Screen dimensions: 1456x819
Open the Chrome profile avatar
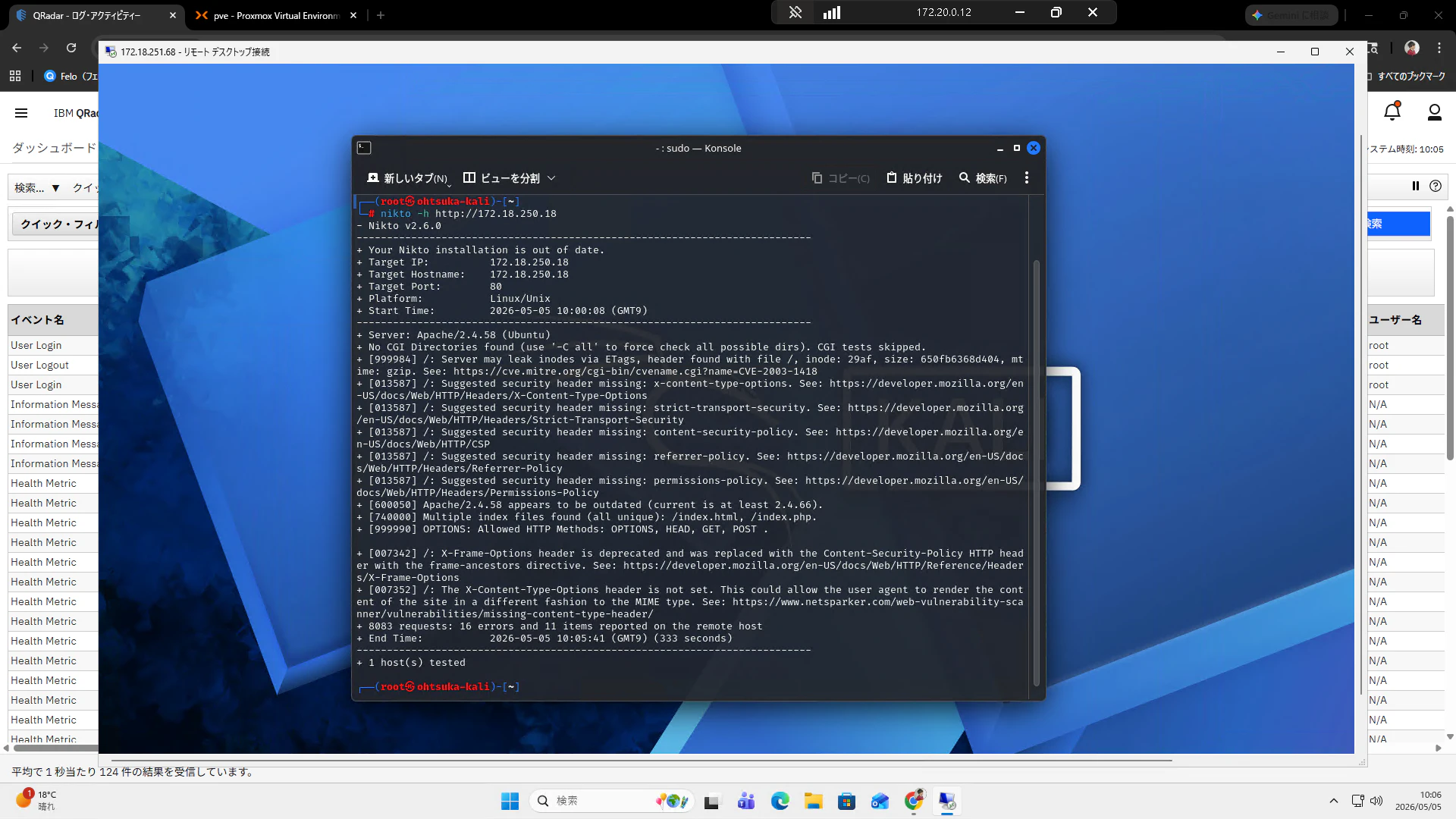(x=1412, y=48)
